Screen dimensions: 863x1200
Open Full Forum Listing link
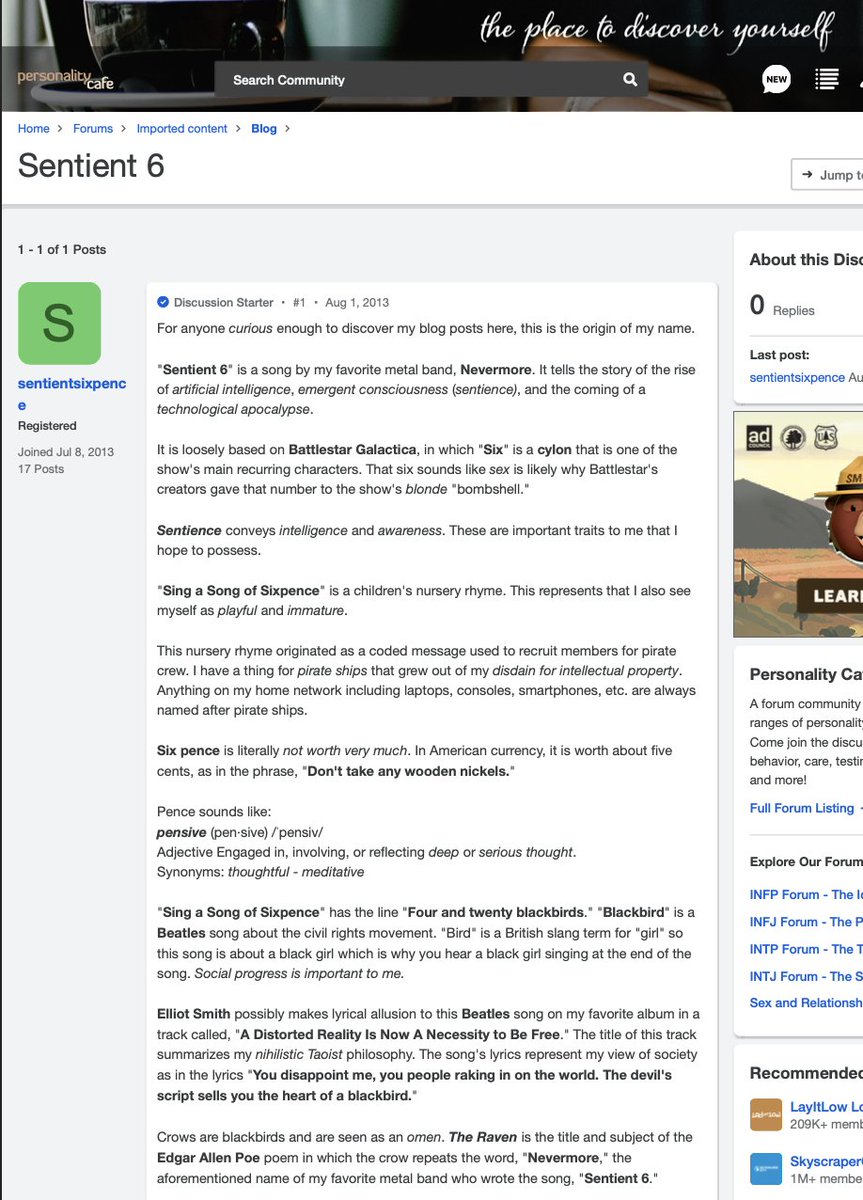pyautogui.click(x=802, y=808)
